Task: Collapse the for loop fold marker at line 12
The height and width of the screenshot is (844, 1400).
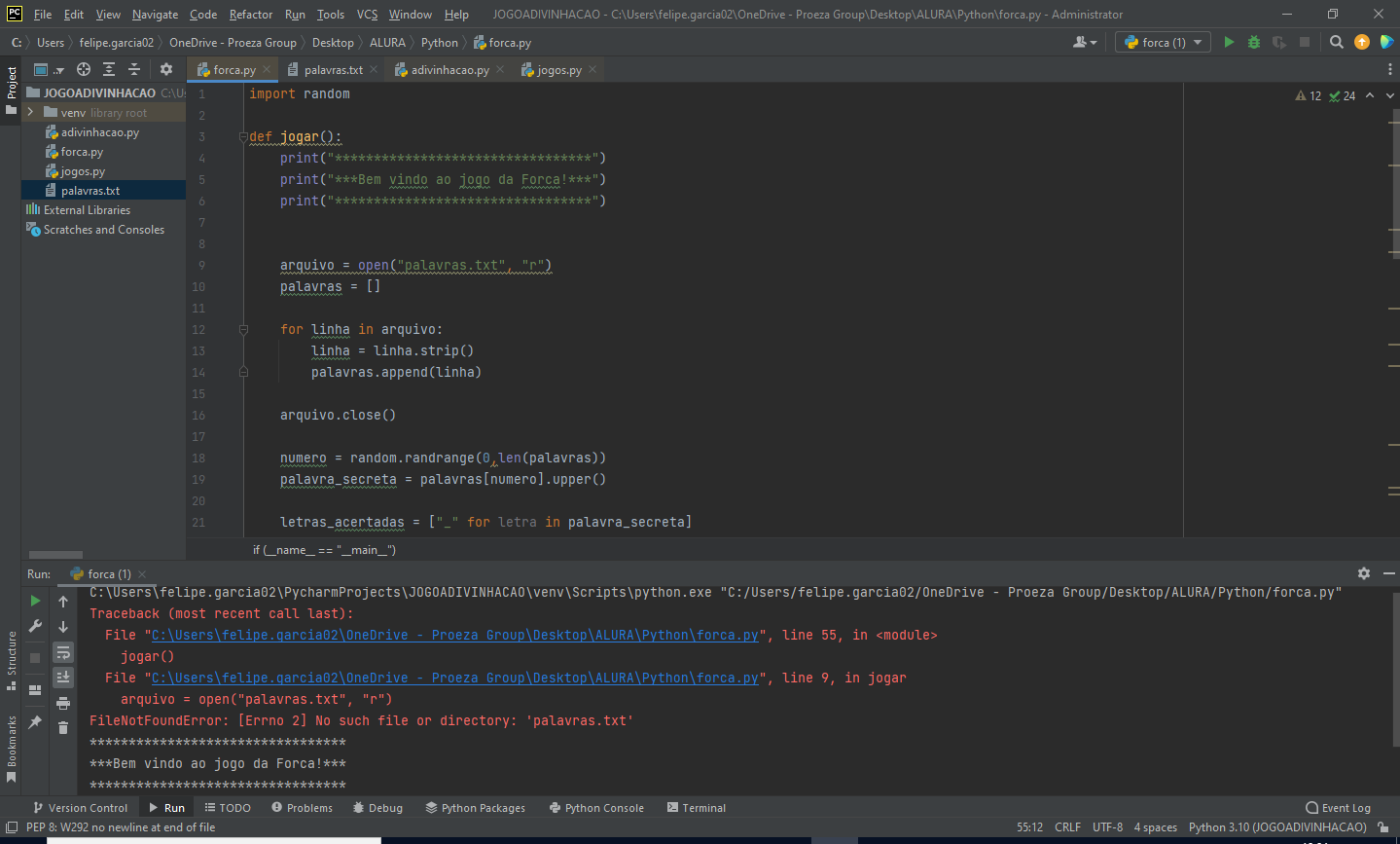Action: tap(243, 330)
